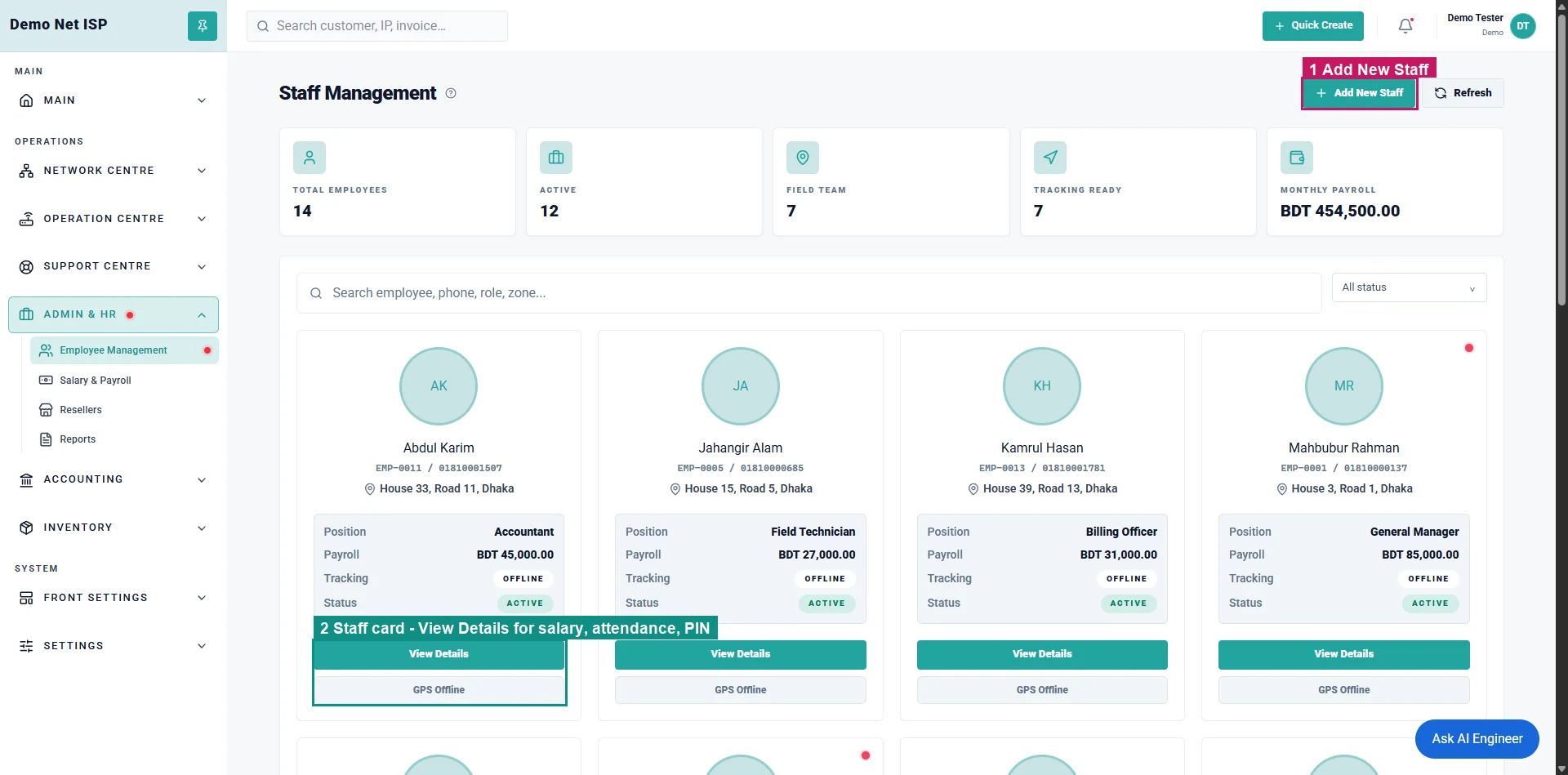The height and width of the screenshot is (775, 1568).
Task: Click the search magnifier icon in the top bar
Action: (x=263, y=26)
